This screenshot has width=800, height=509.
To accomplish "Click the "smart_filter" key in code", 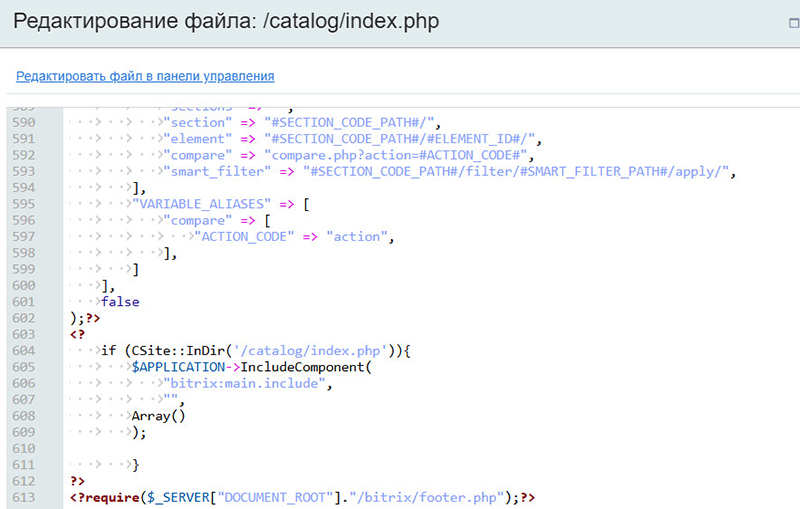I will (218, 171).
